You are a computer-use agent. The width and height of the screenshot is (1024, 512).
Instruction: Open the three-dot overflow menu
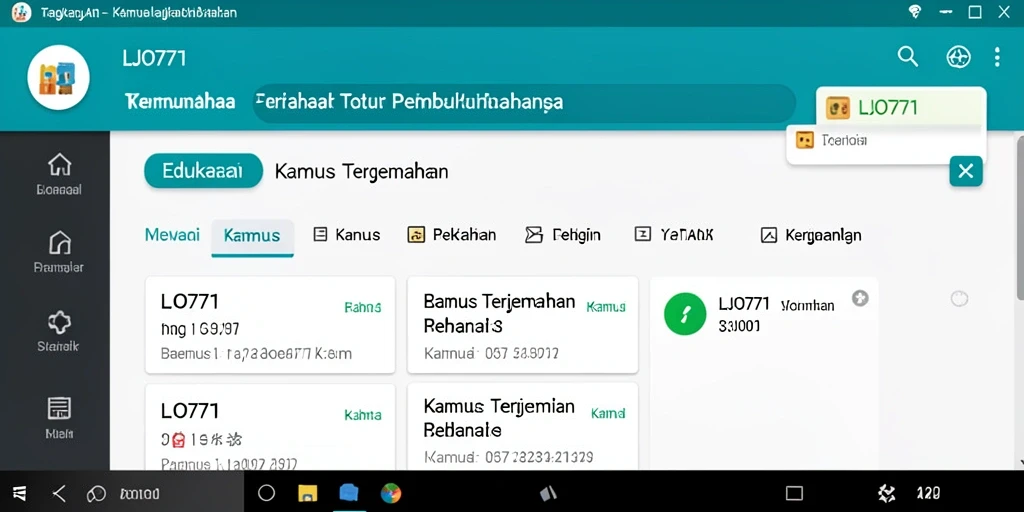[x=997, y=57]
